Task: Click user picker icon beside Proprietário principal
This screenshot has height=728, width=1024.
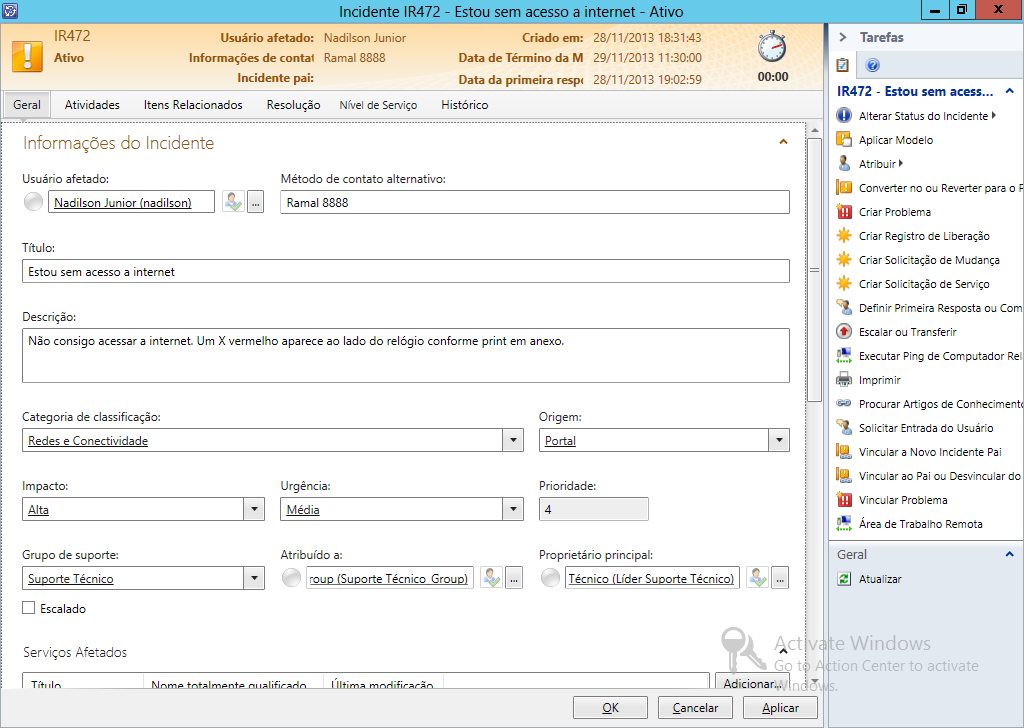Action: coord(758,578)
